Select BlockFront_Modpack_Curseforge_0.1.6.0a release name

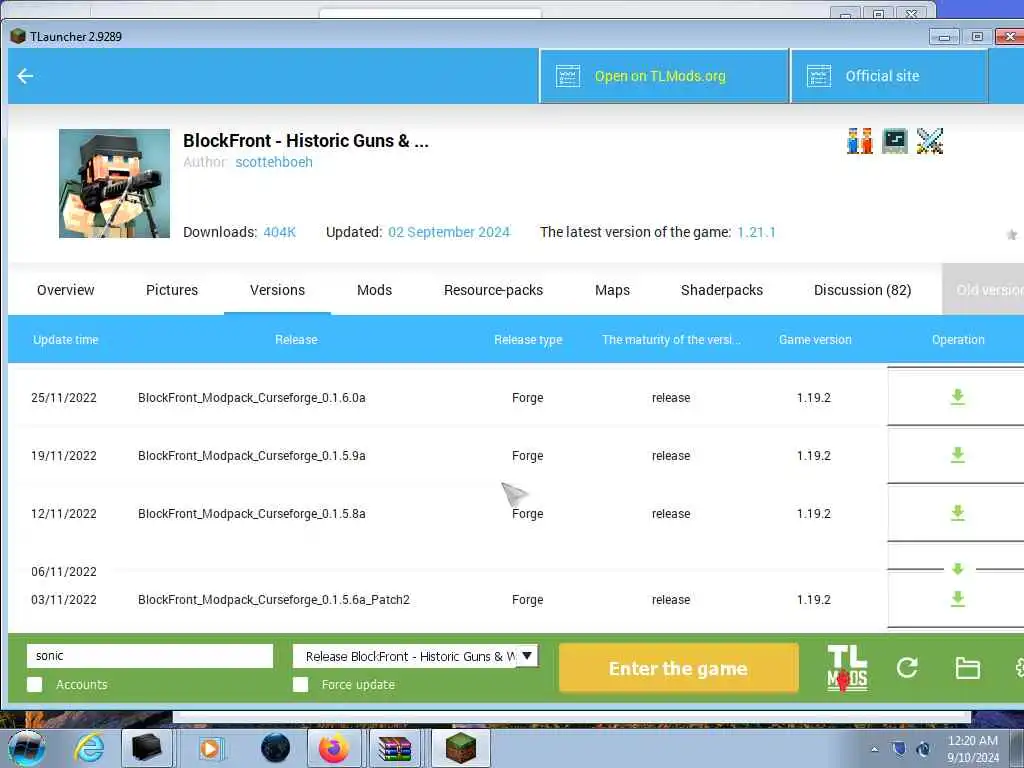[x=251, y=398]
